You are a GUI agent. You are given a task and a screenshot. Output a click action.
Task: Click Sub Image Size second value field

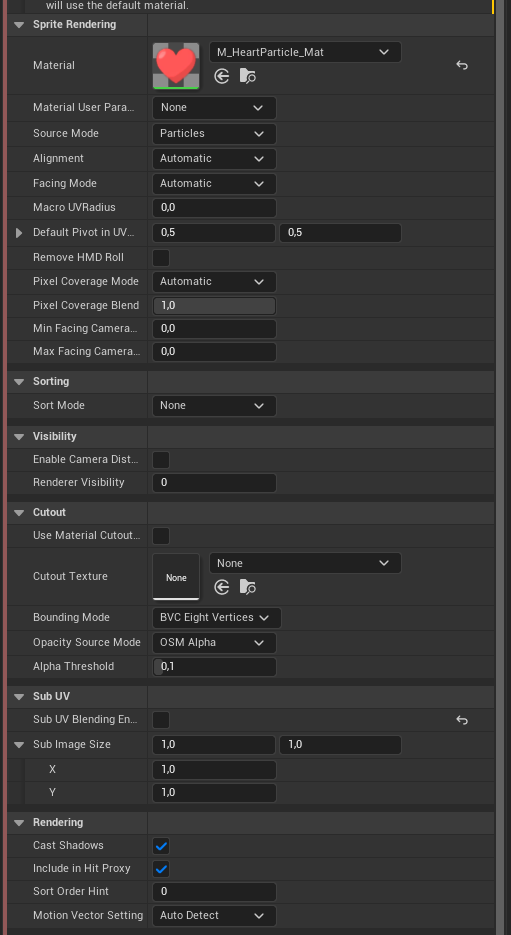pos(340,745)
